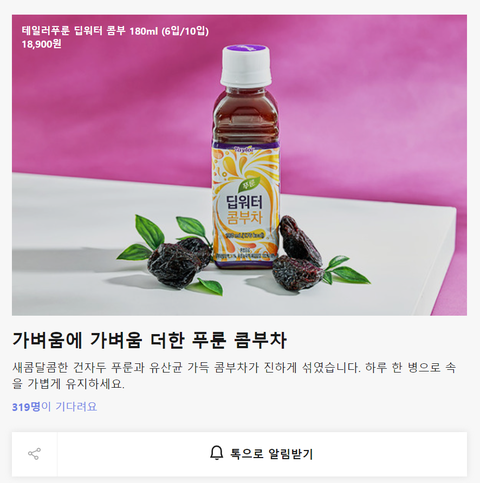Click the white bottle cap in photo
The width and height of the screenshot is (480, 483).
tap(246, 66)
